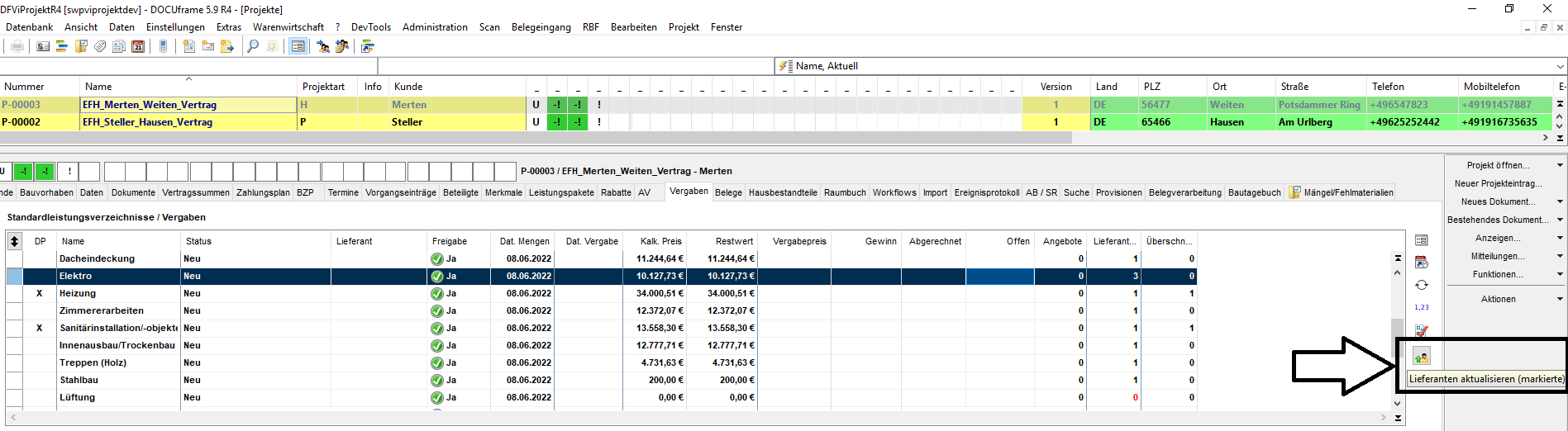Toggle the second green status flag in detail bar
The image size is (1568, 431).
pyautogui.click(x=45, y=171)
